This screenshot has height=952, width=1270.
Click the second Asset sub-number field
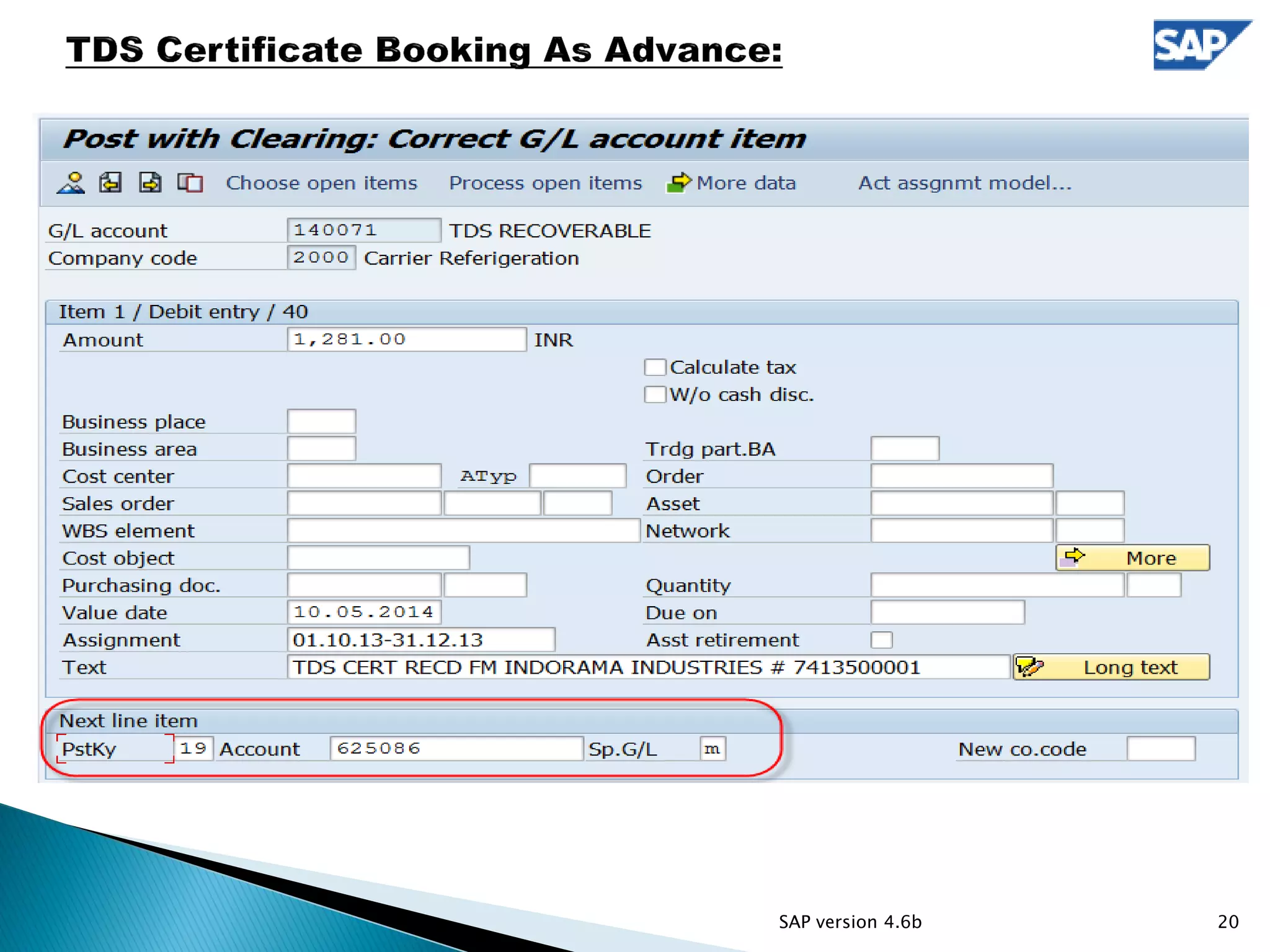tap(1090, 503)
